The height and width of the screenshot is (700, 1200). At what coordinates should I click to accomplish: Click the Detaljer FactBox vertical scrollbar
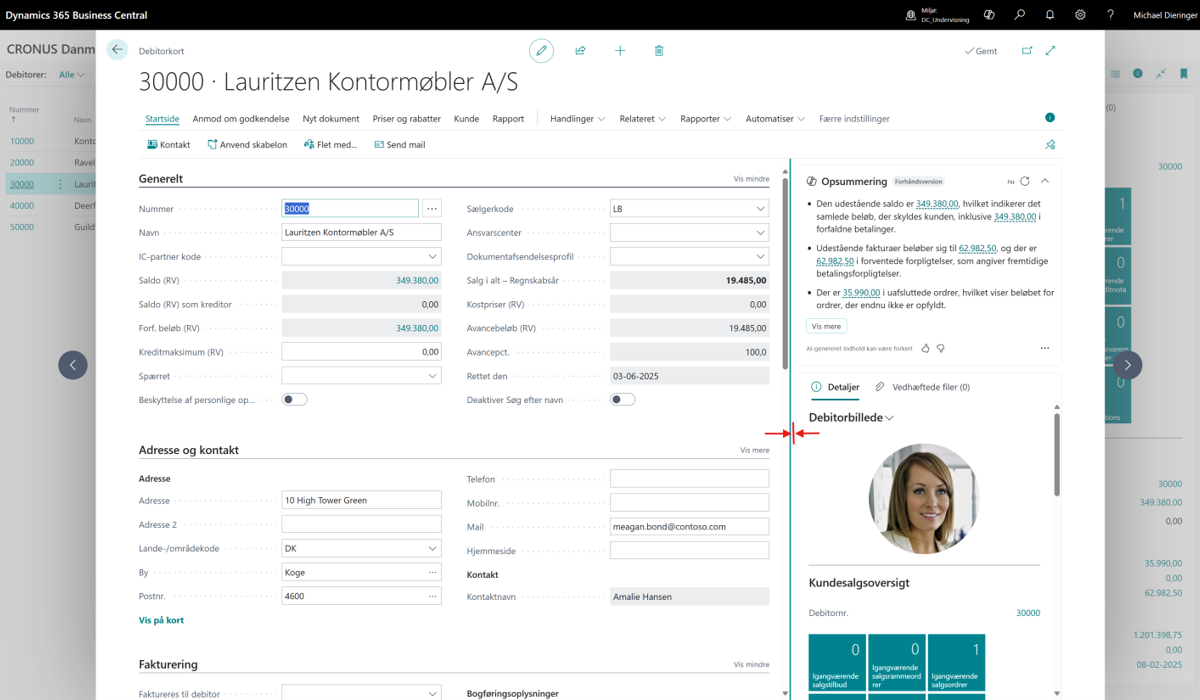click(1057, 455)
